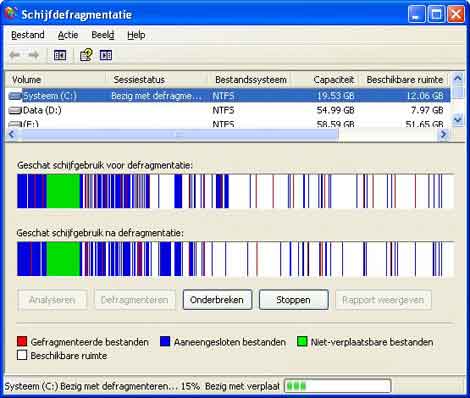Click the Rapport weergeven button
The width and height of the screenshot is (470, 398).
(x=383, y=300)
